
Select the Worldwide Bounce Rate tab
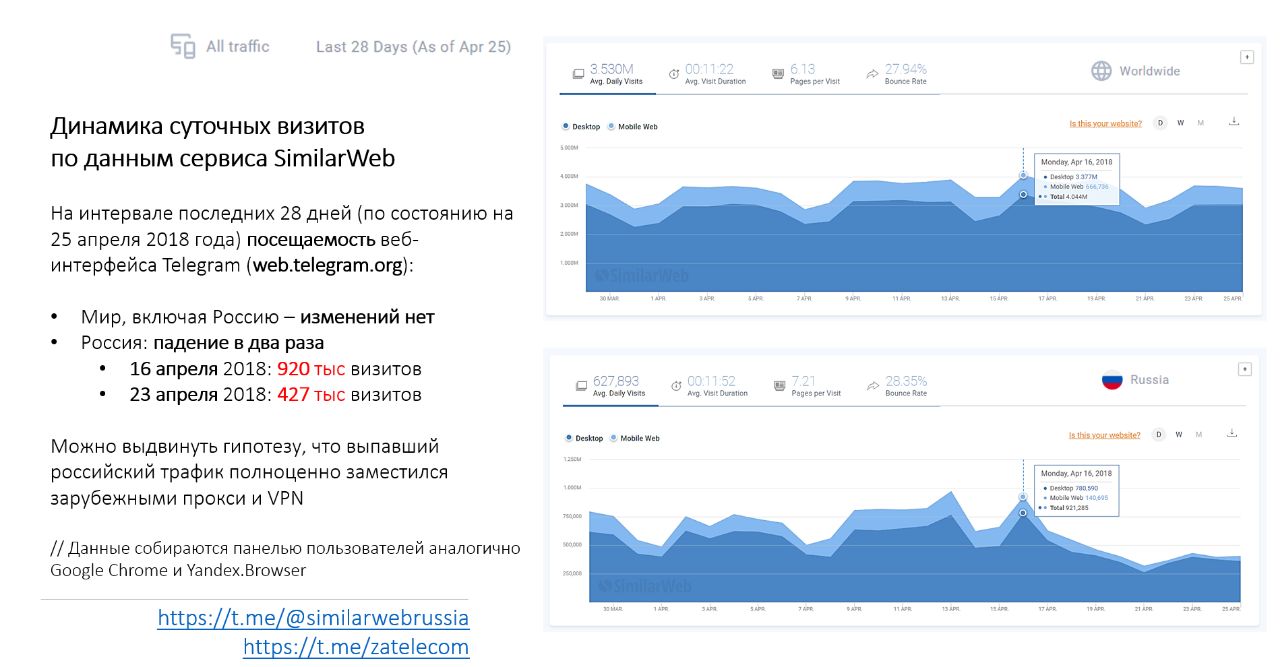896,74
